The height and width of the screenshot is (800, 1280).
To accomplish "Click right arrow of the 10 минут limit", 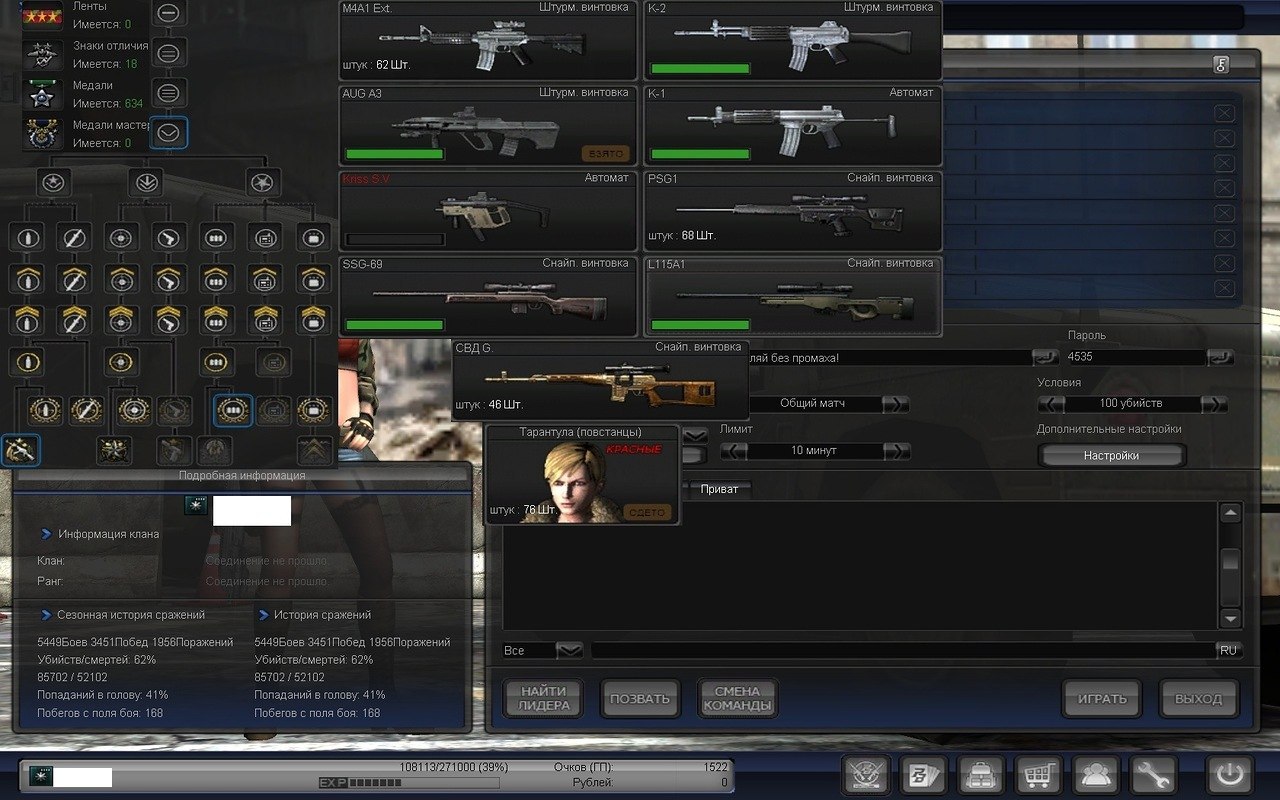I will [897, 451].
